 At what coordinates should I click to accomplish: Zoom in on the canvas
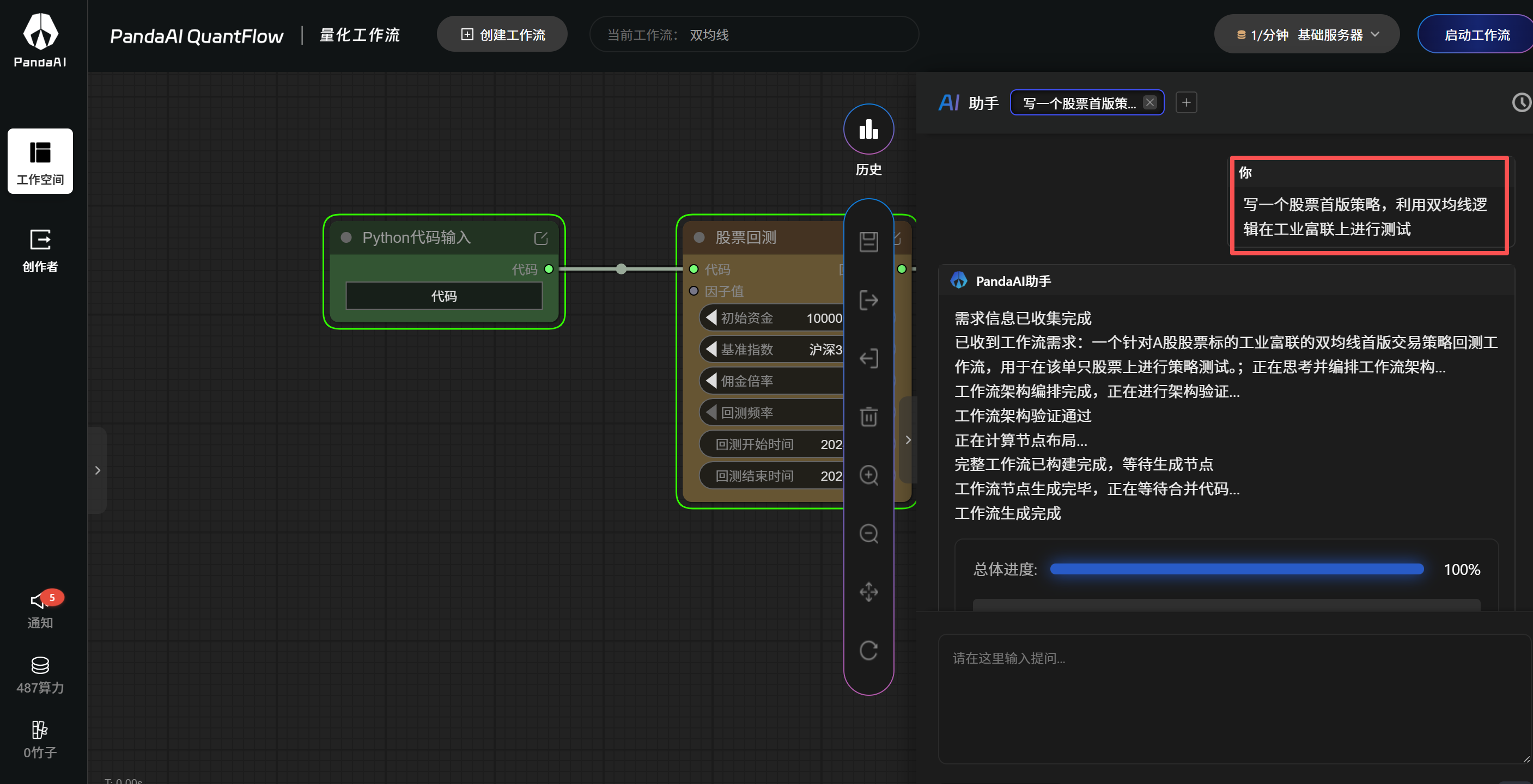[868, 475]
